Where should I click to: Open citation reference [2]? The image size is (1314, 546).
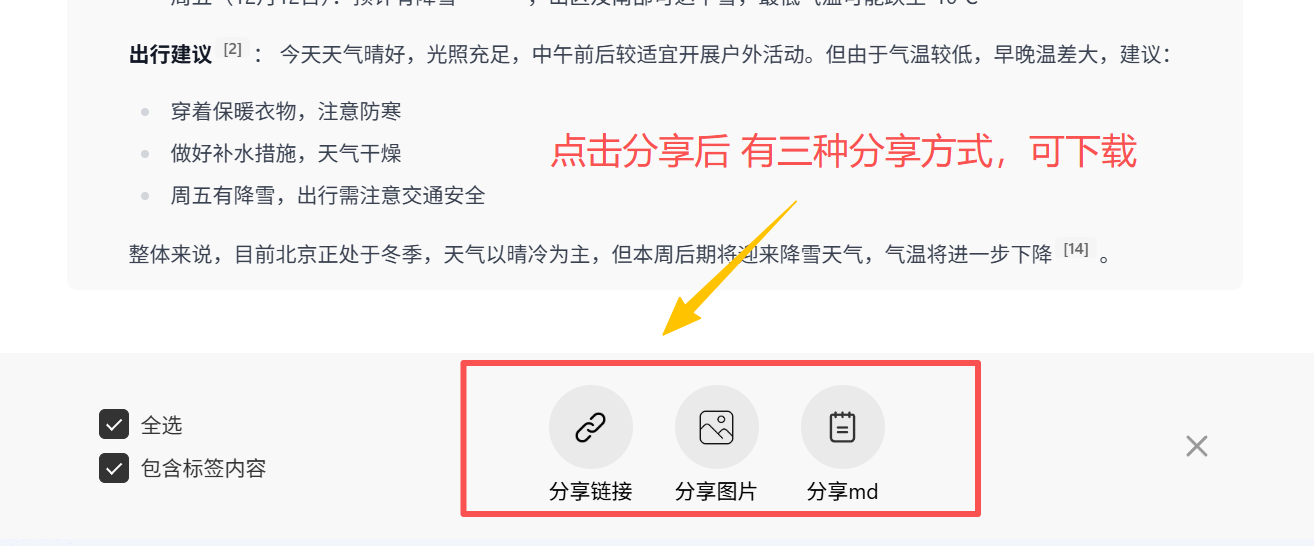[x=233, y=49]
